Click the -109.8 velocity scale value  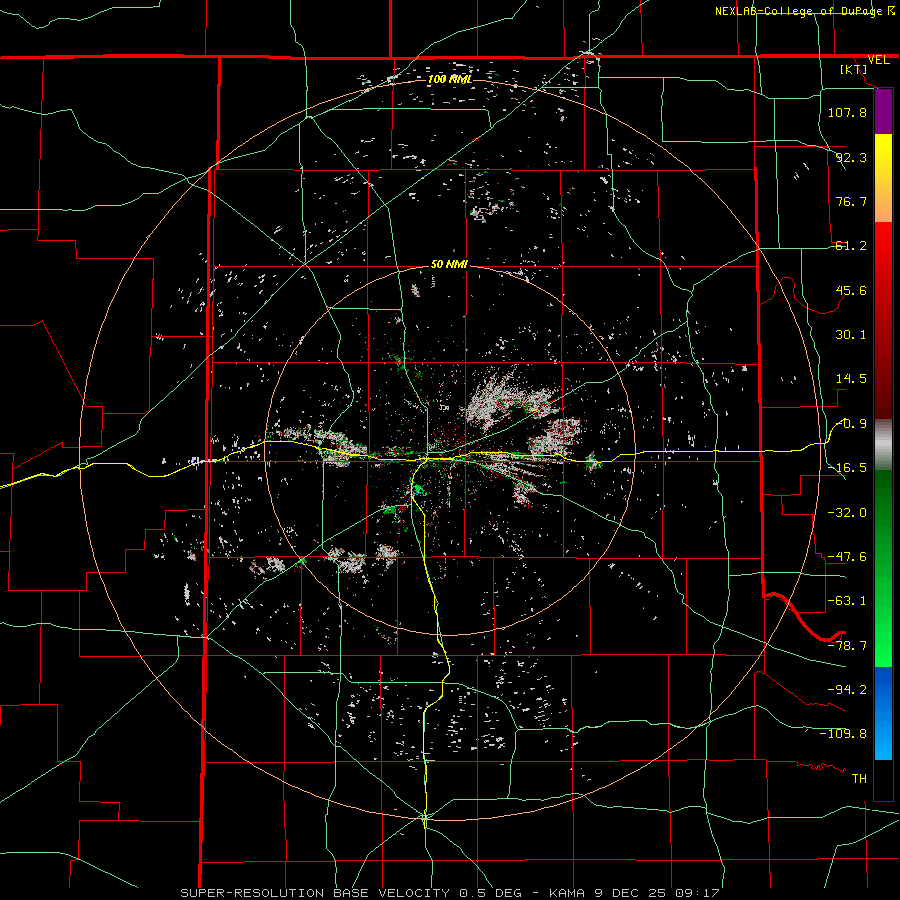(x=843, y=734)
